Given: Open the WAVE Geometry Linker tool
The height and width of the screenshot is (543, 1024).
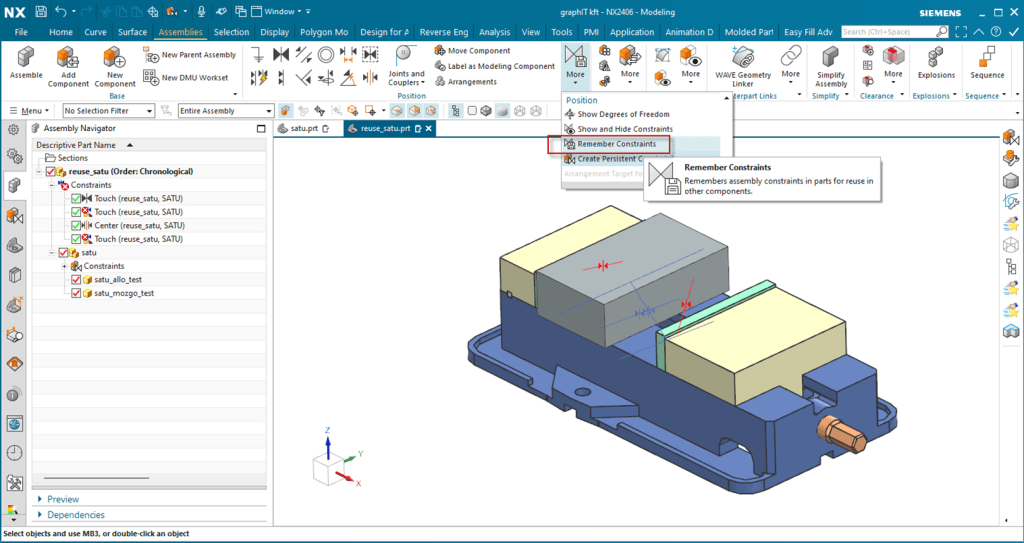Looking at the screenshot, I should coord(742,57).
